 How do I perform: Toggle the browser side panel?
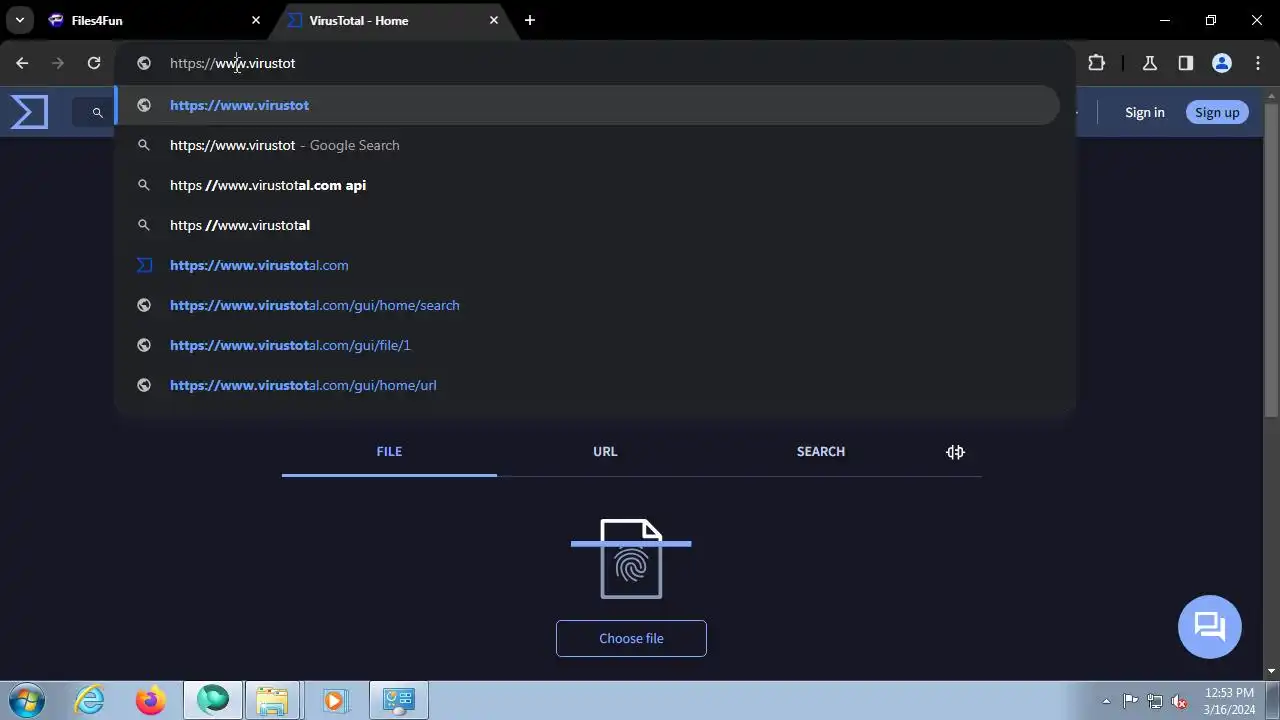coord(1186,63)
